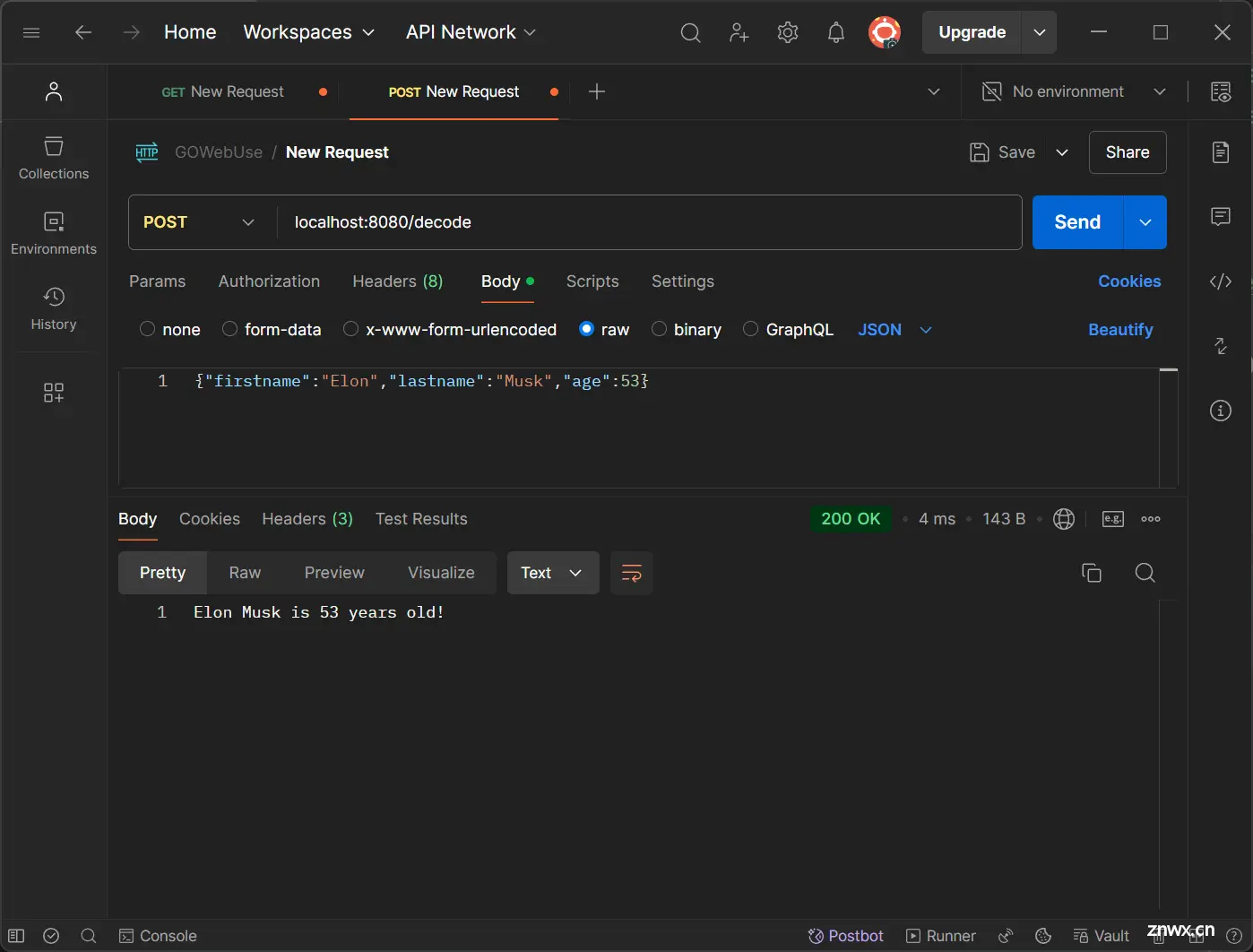This screenshot has height=952, width=1253.
Task: Switch to the GET New Request tab
Action: coord(222,91)
